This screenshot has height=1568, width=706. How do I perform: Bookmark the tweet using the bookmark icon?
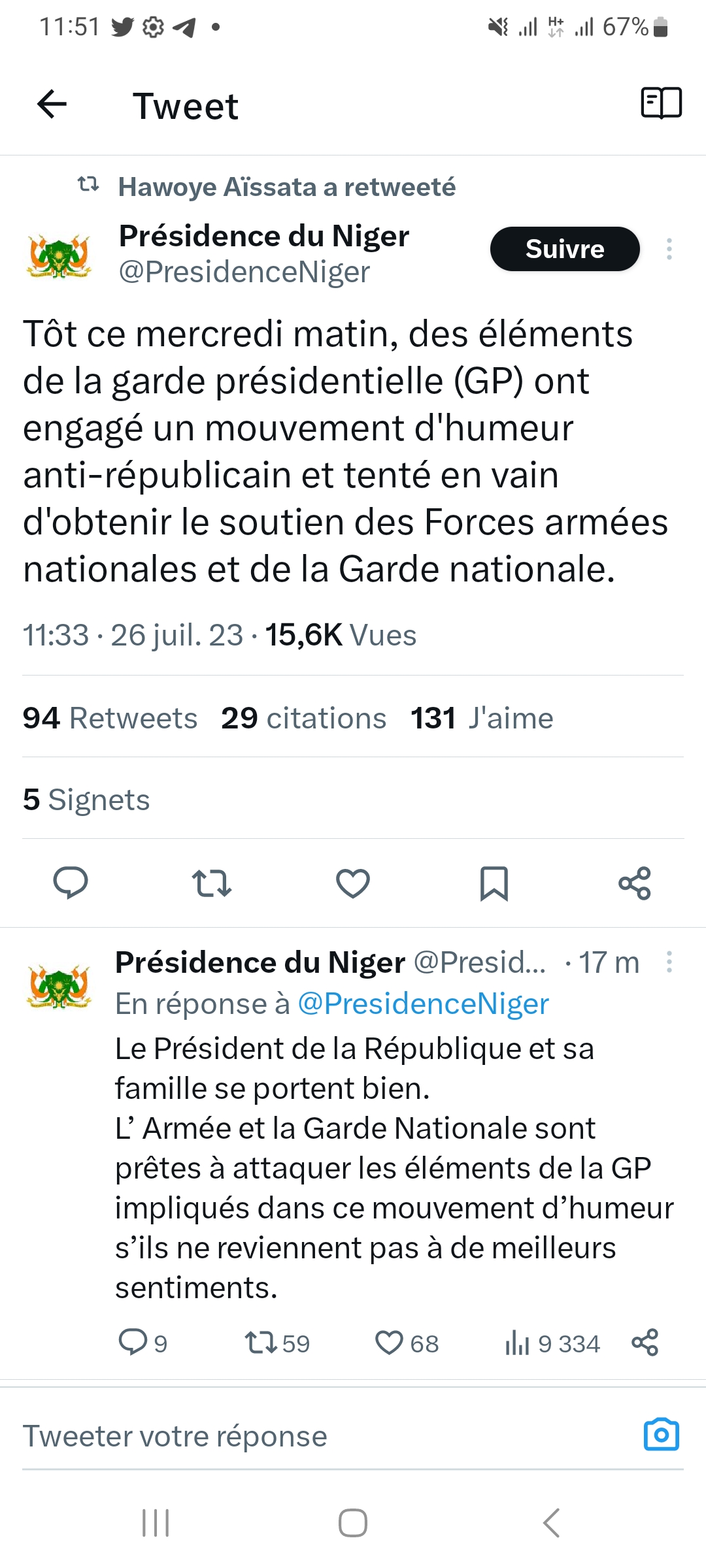tap(494, 885)
